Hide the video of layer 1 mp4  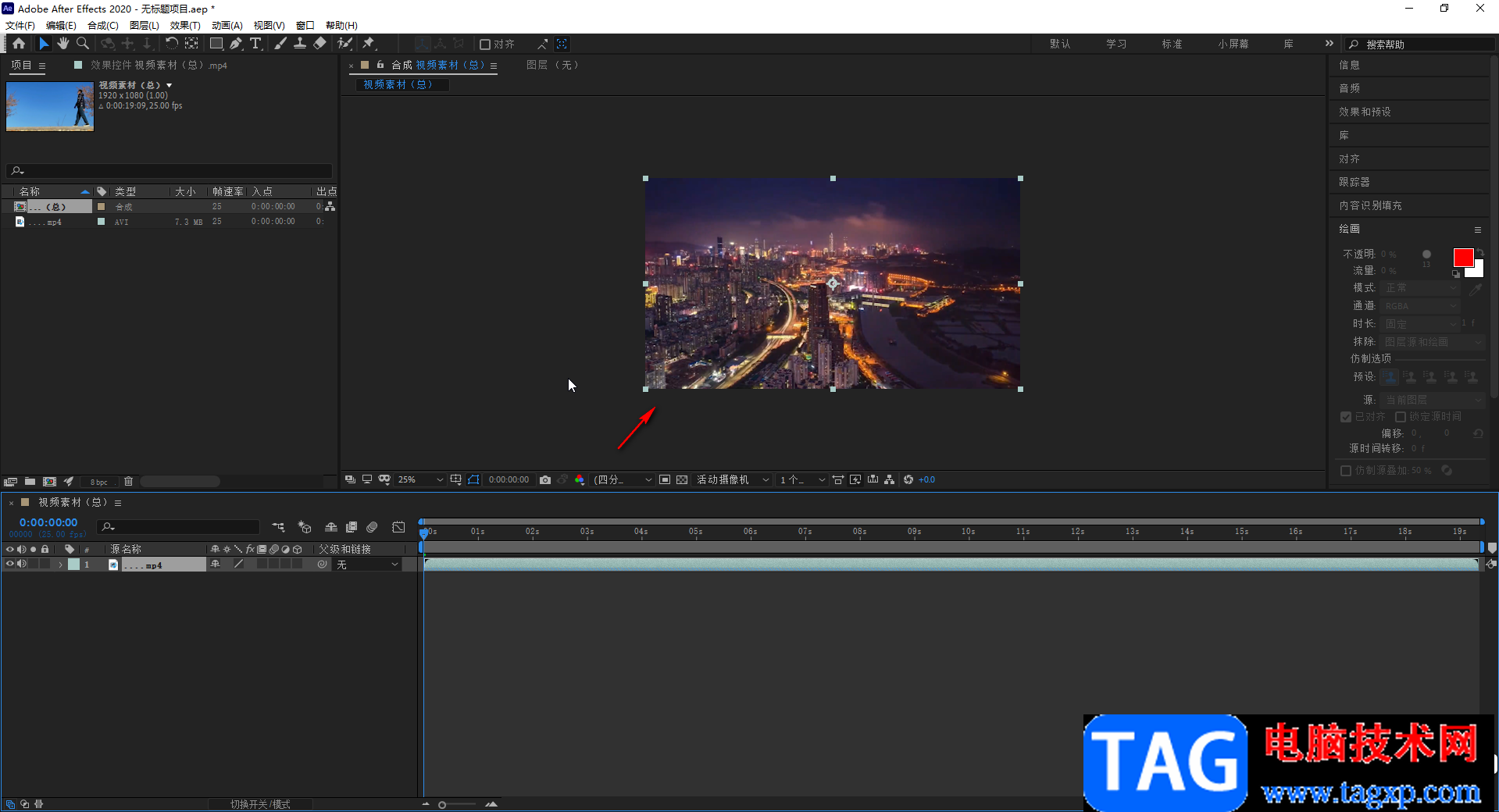(10, 564)
